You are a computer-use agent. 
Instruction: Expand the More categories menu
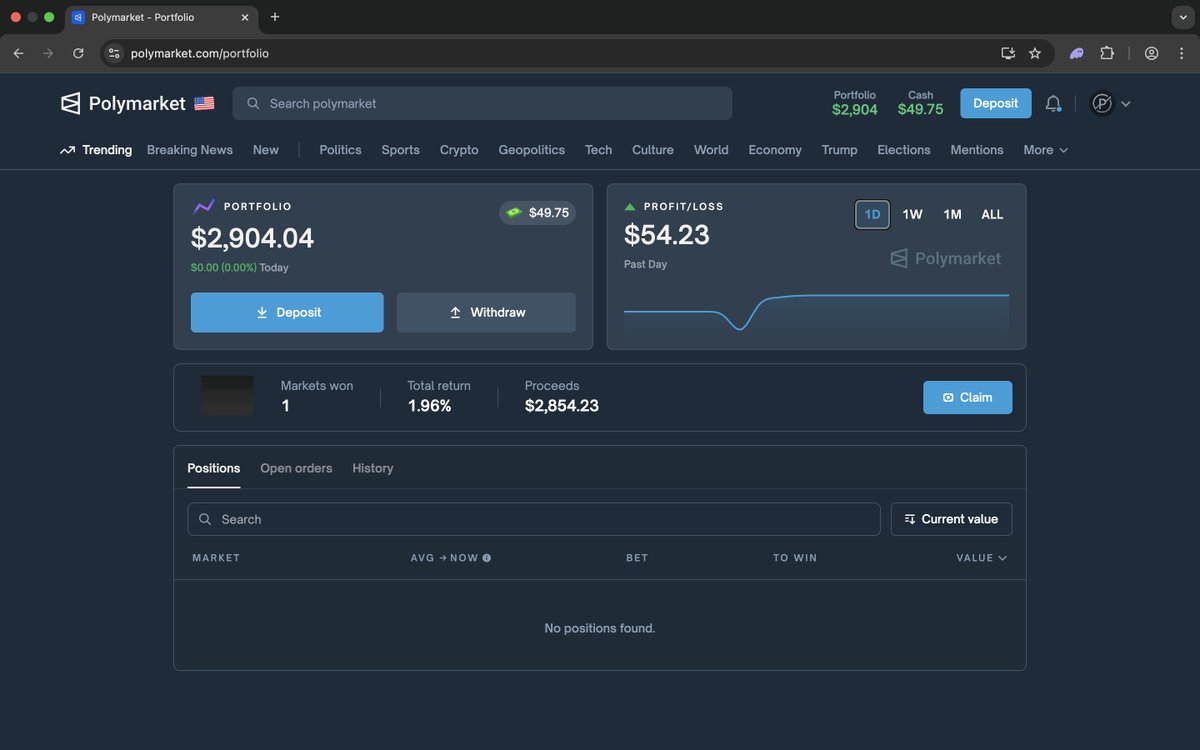coord(1044,149)
